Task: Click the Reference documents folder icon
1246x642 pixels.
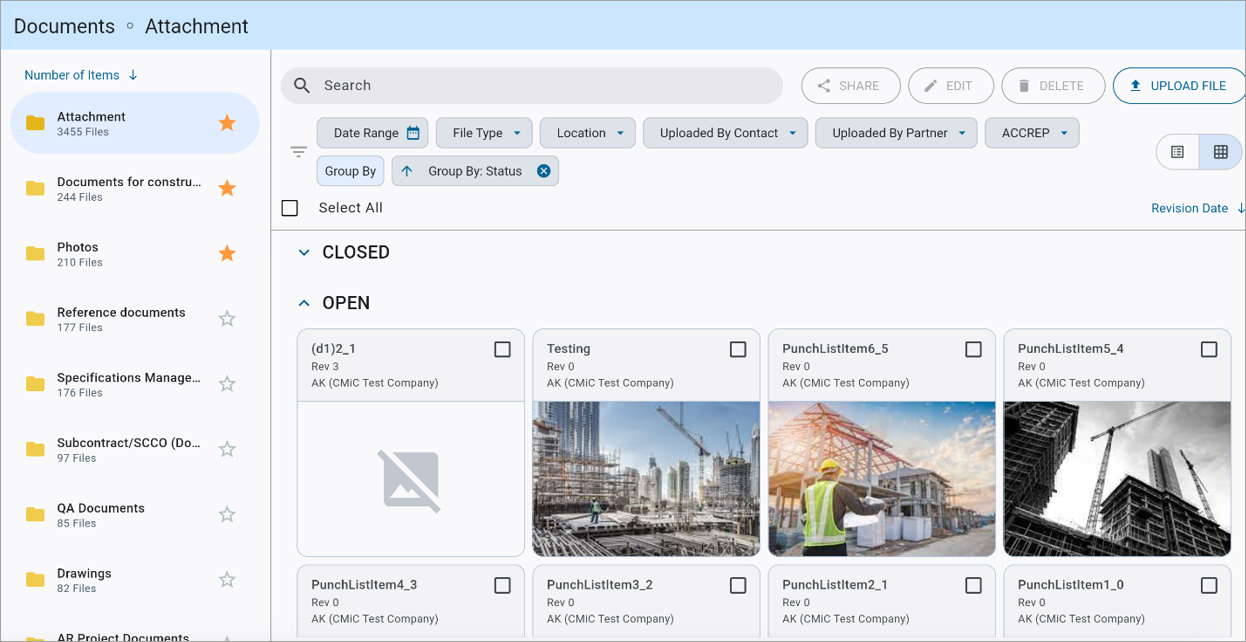Action: pyautogui.click(x=35, y=319)
